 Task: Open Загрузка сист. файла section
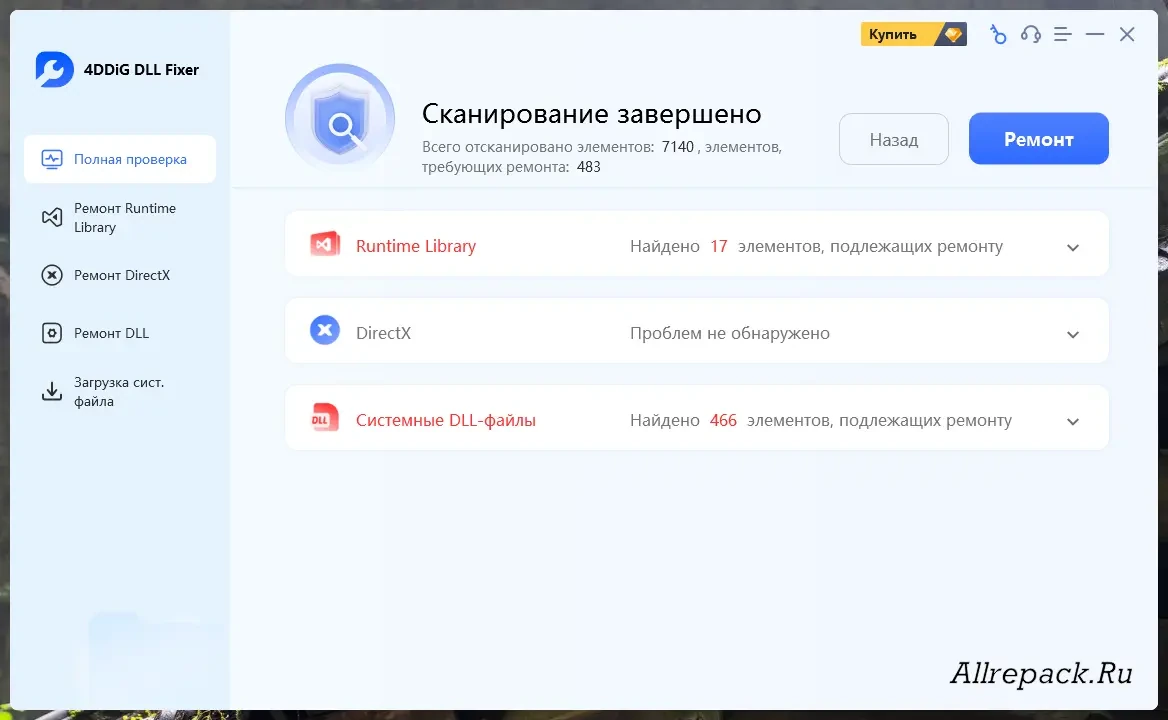120,392
